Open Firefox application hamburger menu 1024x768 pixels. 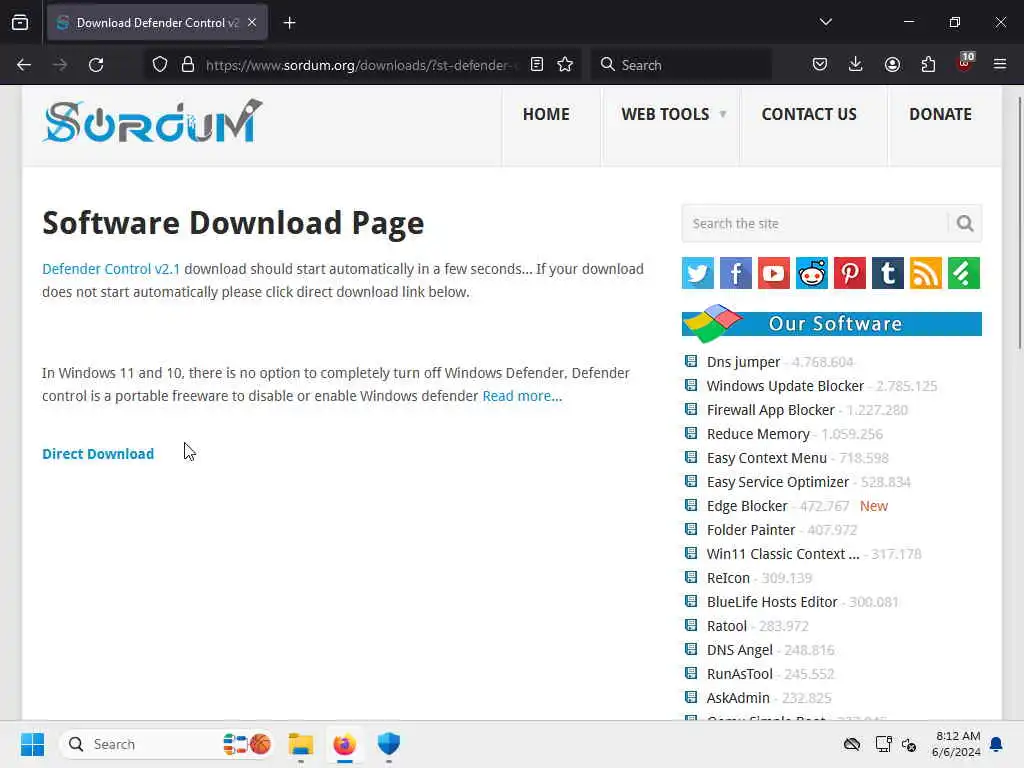[x=1000, y=65]
